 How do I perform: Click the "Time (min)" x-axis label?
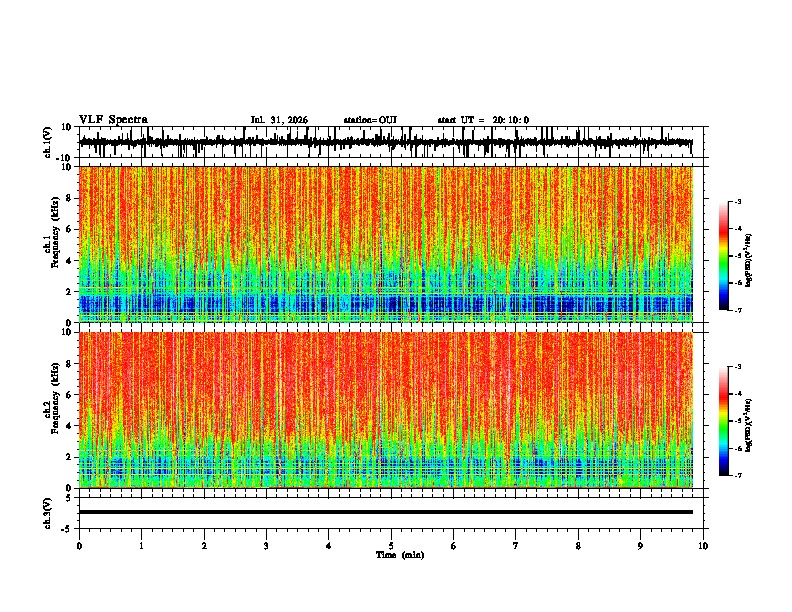400,555
